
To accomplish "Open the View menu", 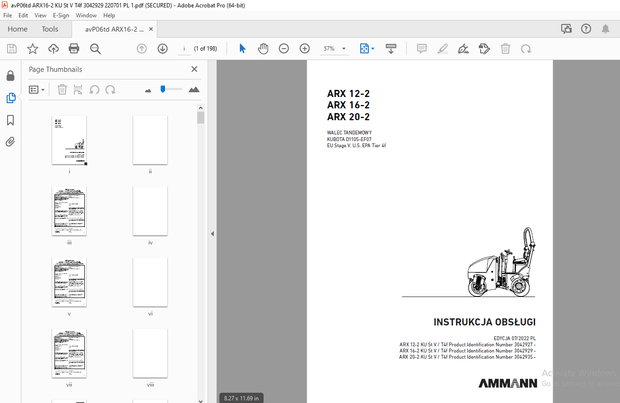I will click(x=40, y=15).
